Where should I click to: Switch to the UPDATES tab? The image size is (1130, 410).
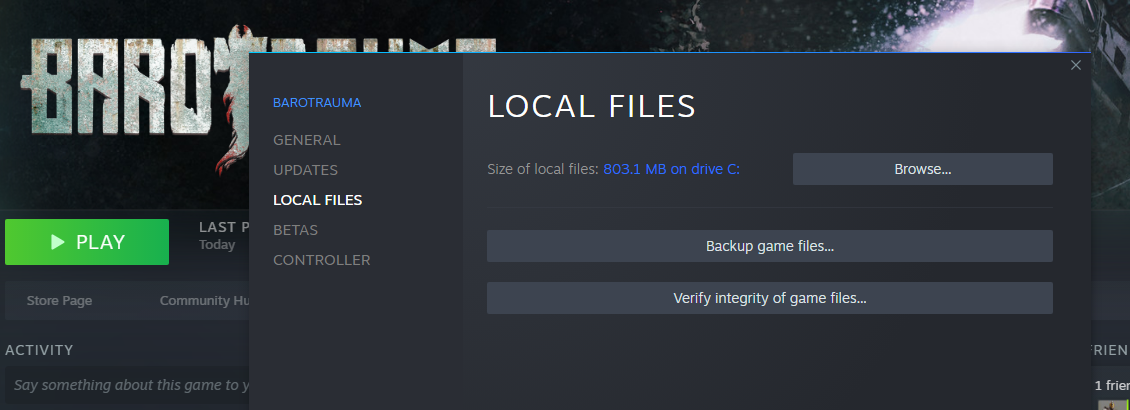tap(305, 170)
